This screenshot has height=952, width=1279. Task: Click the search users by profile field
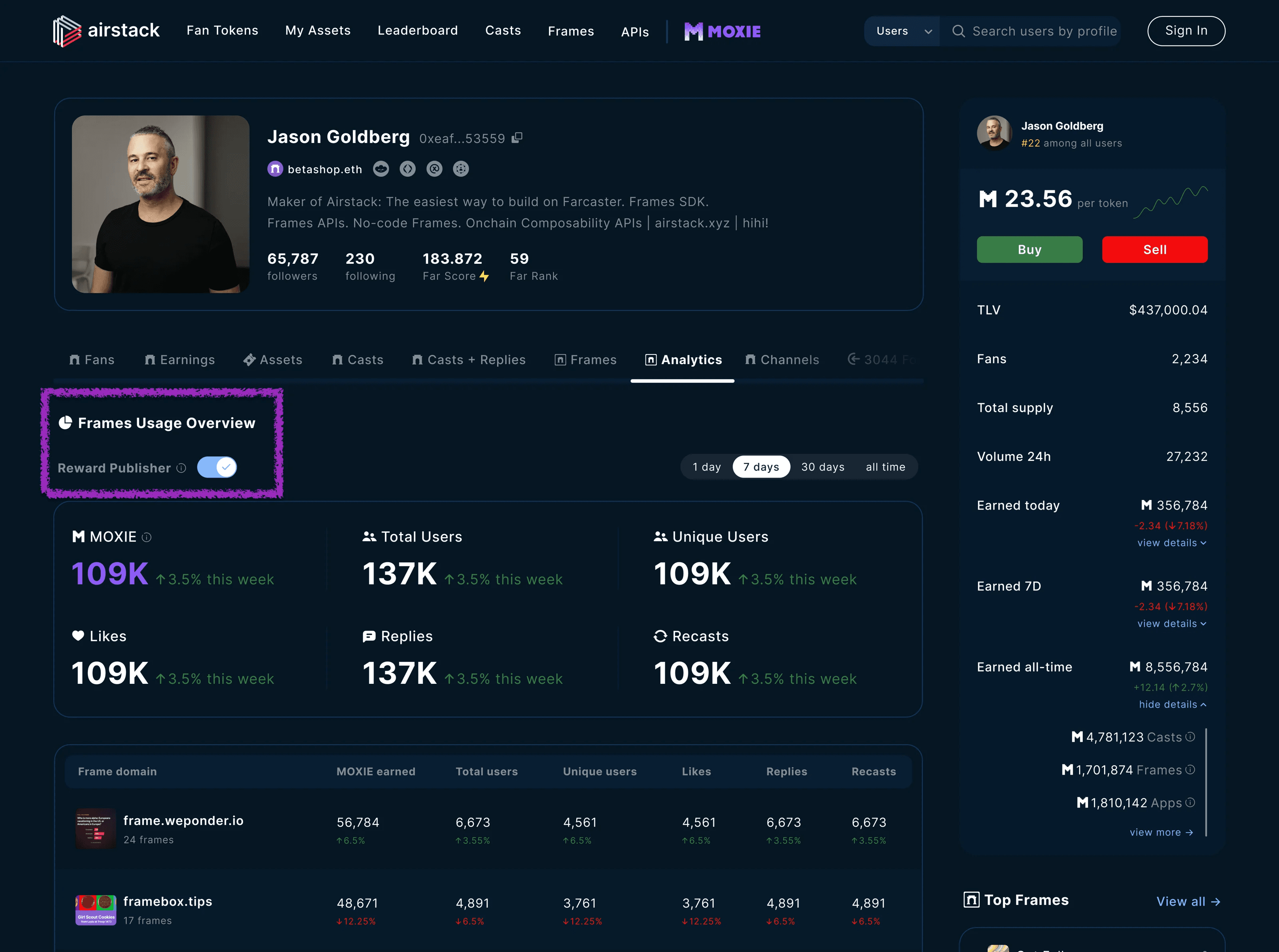pos(1044,31)
